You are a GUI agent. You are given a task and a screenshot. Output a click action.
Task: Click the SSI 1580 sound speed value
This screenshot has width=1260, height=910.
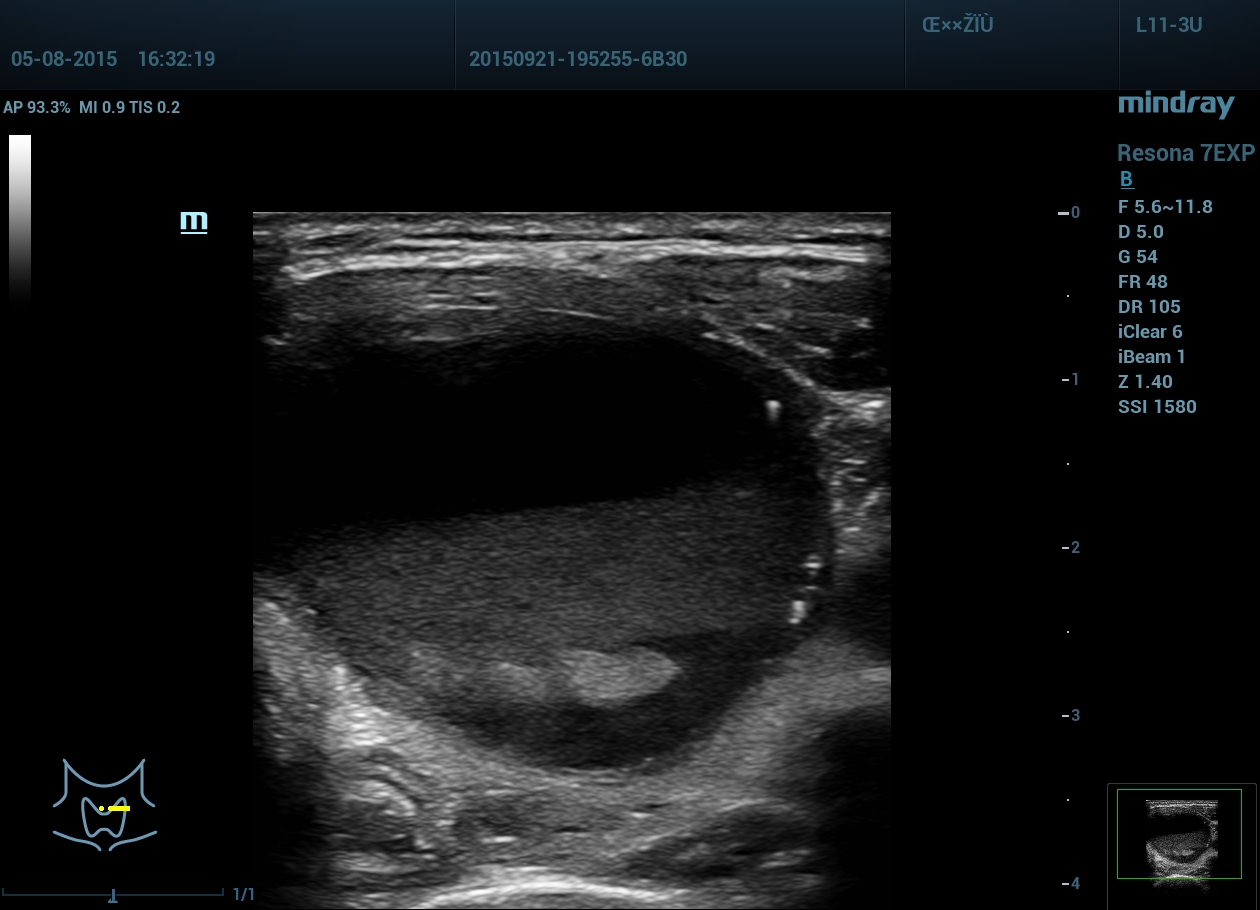pos(1157,407)
